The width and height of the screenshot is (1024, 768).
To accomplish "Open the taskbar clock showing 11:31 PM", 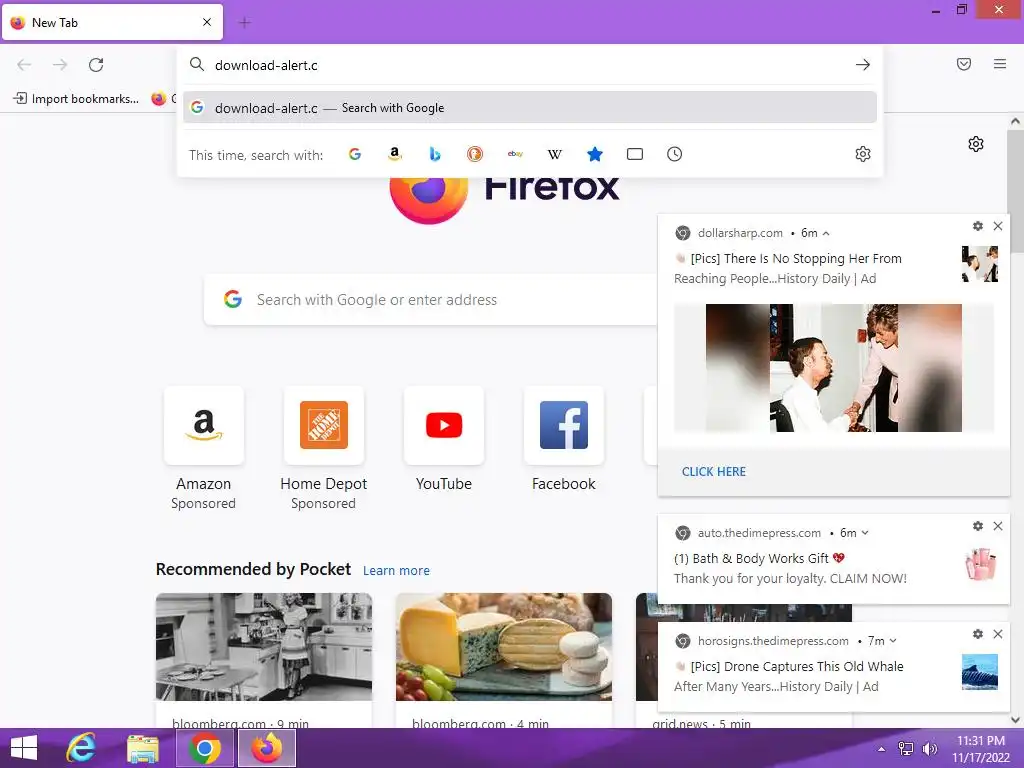I will pos(981,748).
